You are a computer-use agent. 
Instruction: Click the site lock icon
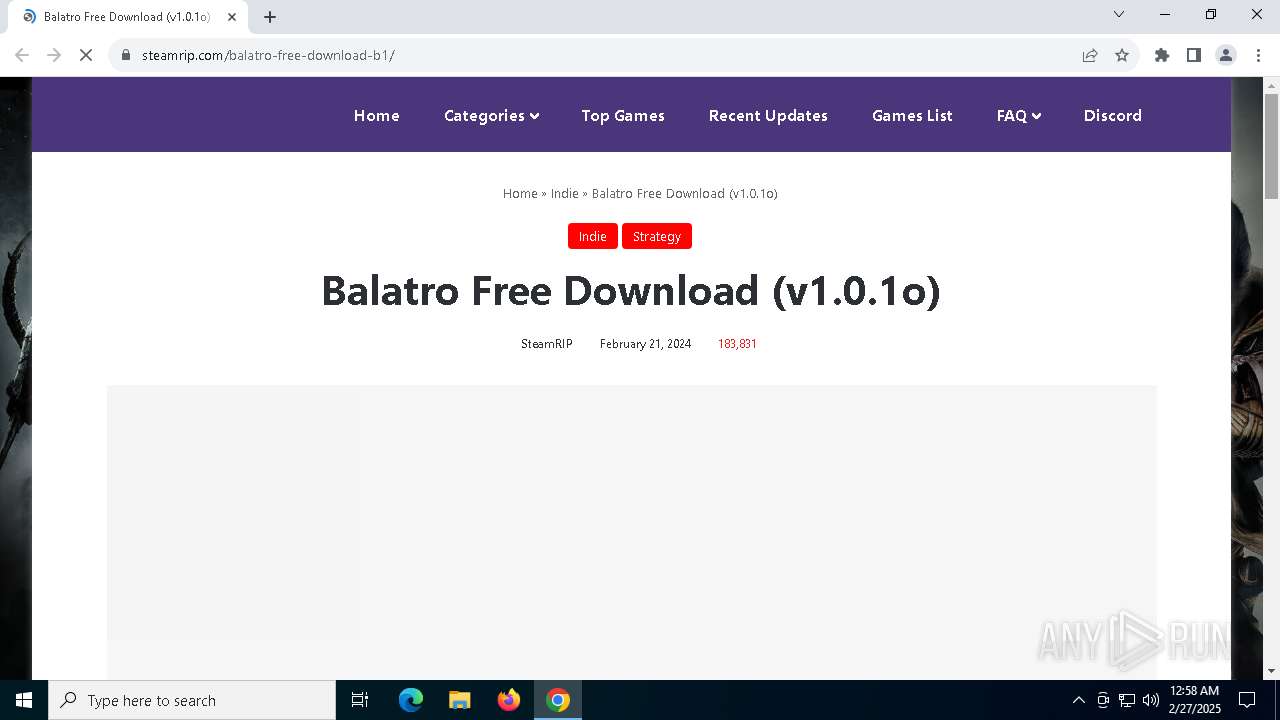[x=126, y=55]
